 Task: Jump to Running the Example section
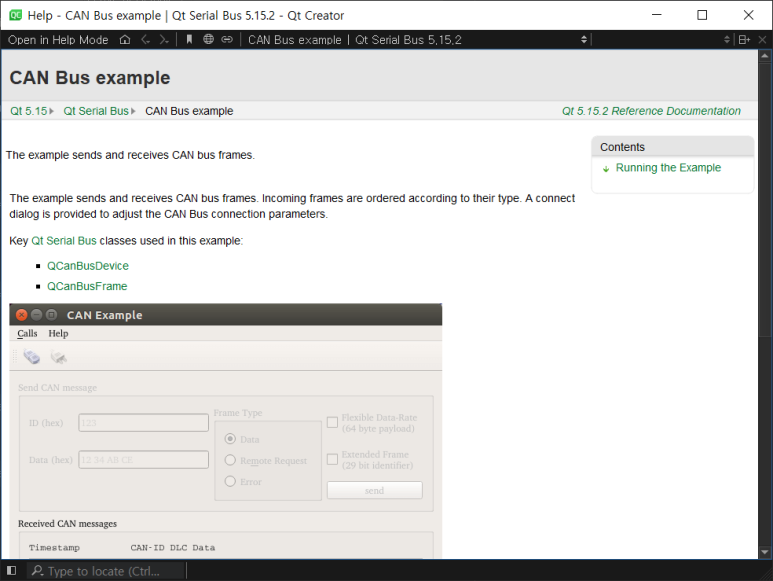[668, 168]
